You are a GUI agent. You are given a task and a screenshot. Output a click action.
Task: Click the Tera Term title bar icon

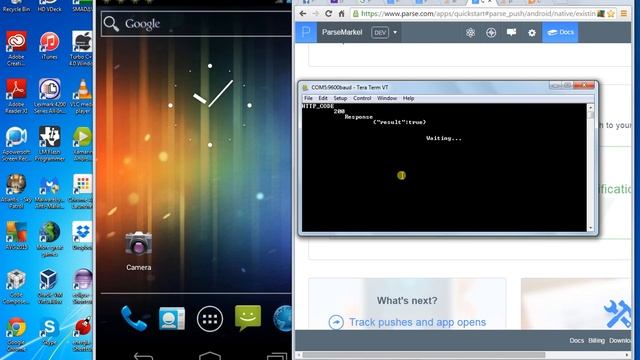coord(305,87)
